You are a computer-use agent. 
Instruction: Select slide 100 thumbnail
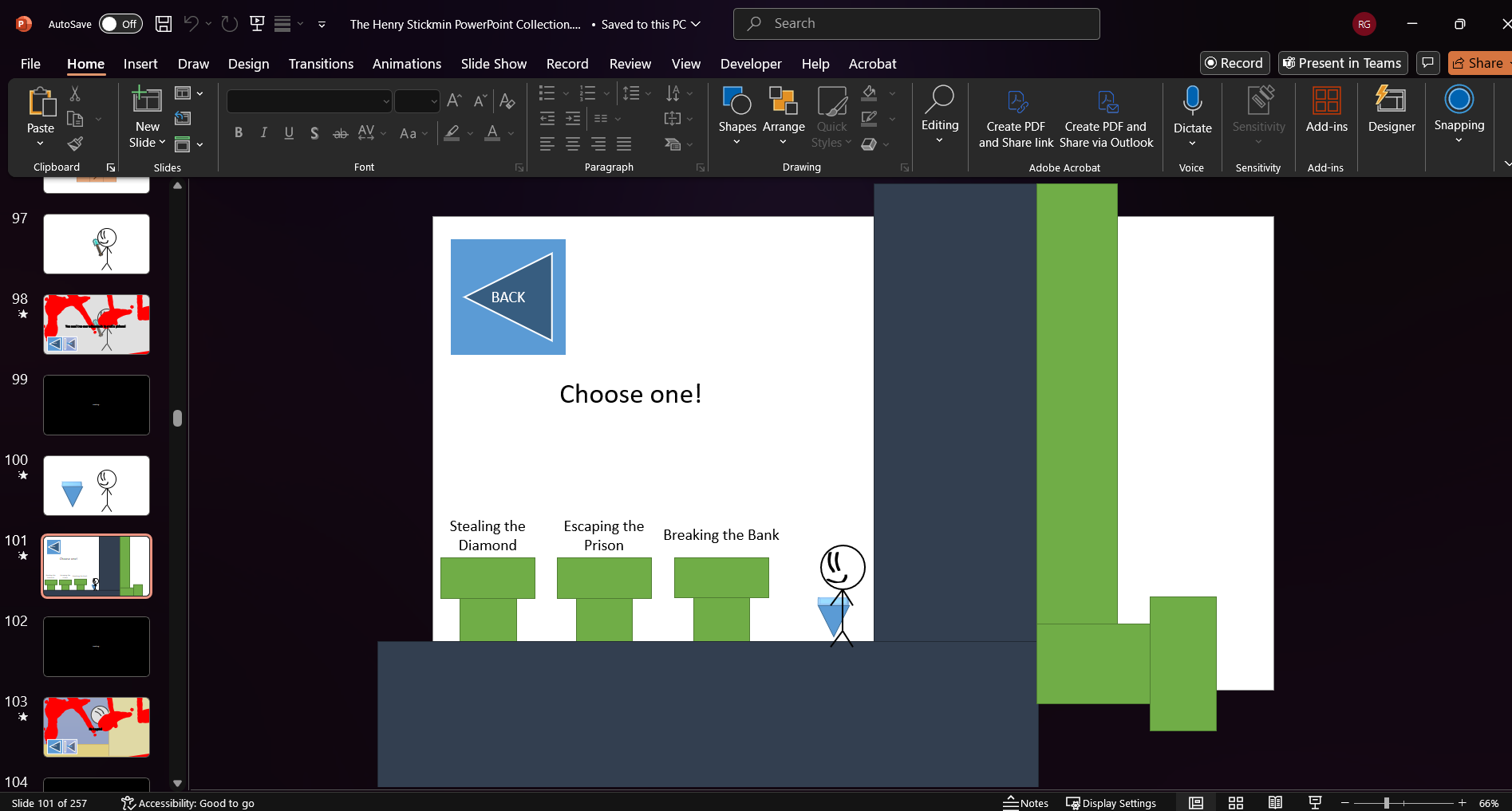coord(97,486)
